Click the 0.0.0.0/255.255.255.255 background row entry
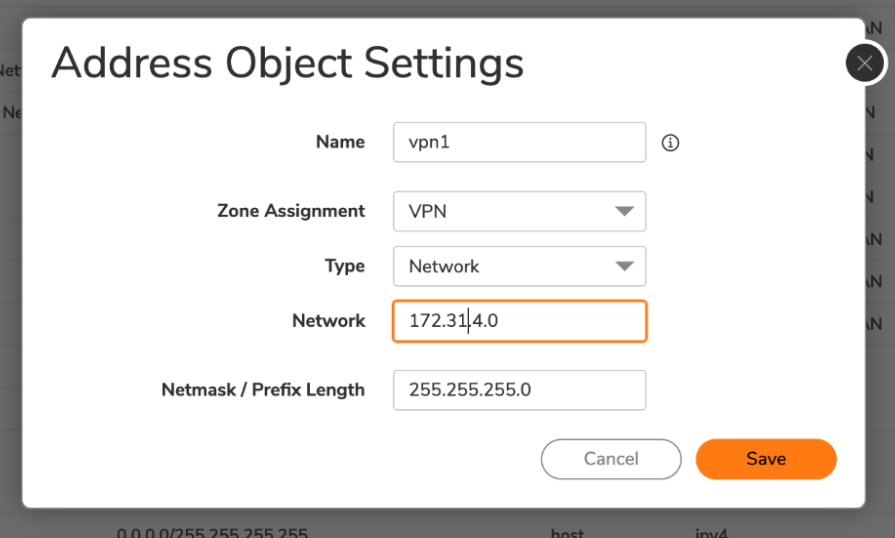 pos(212,532)
